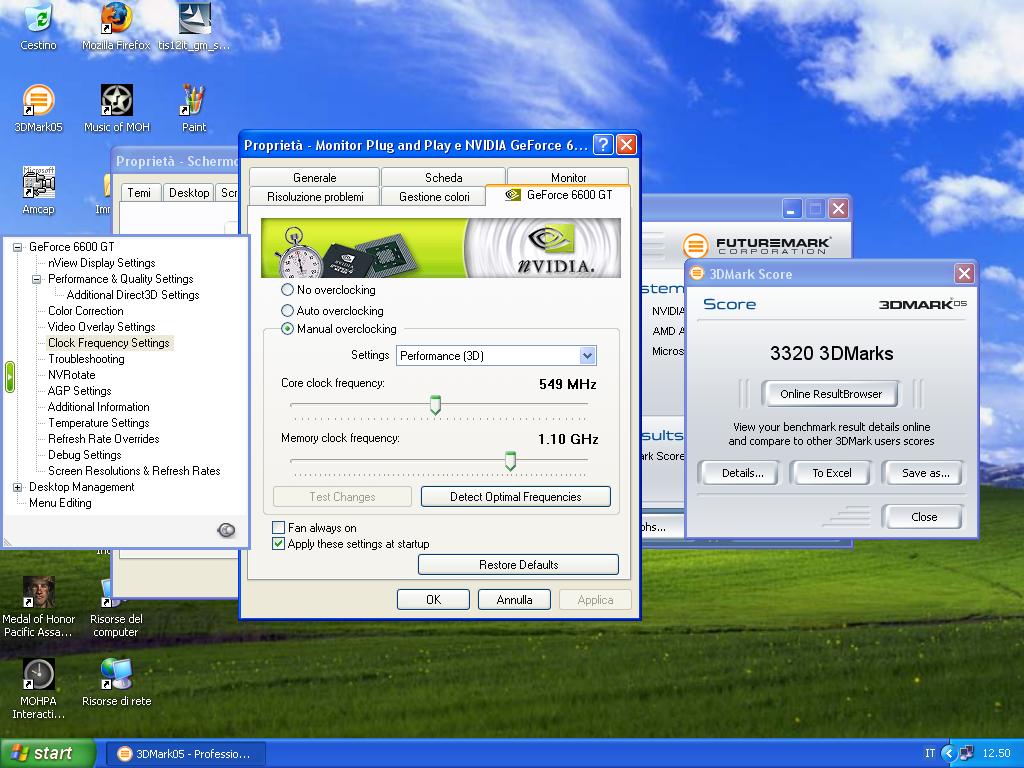Click Restore Defaults button
This screenshot has width=1024, height=768.
(x=519, y=564)
